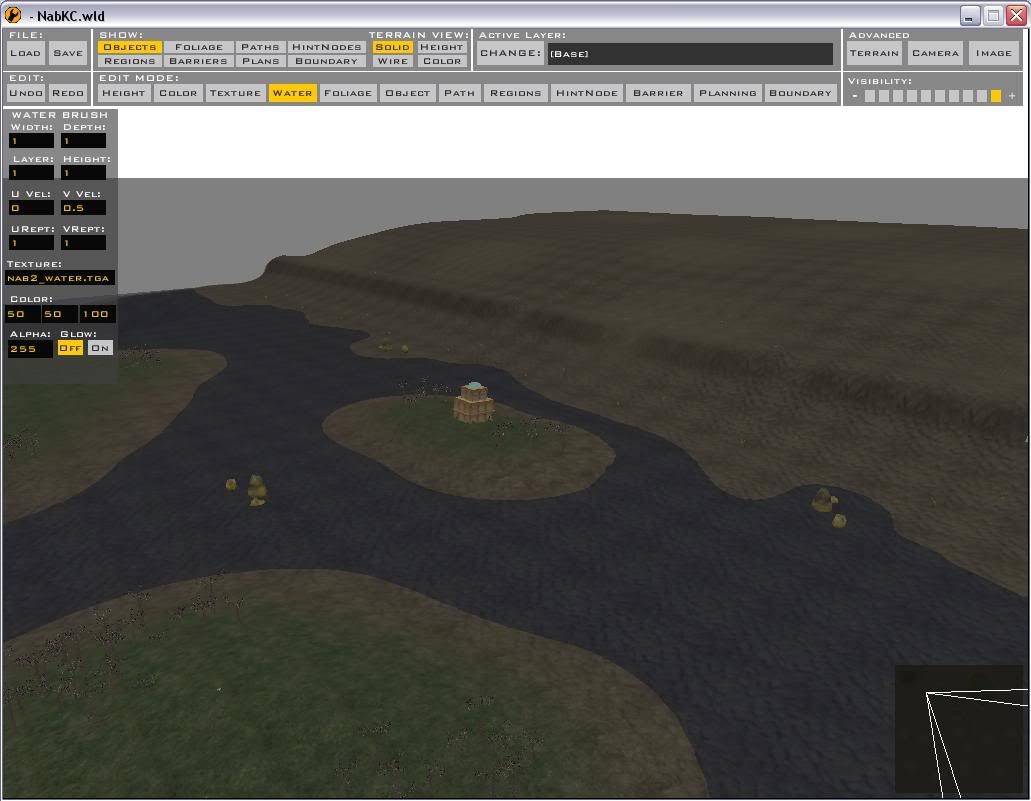
Task: Edit second water color value 50
Action: coord(59,314)
